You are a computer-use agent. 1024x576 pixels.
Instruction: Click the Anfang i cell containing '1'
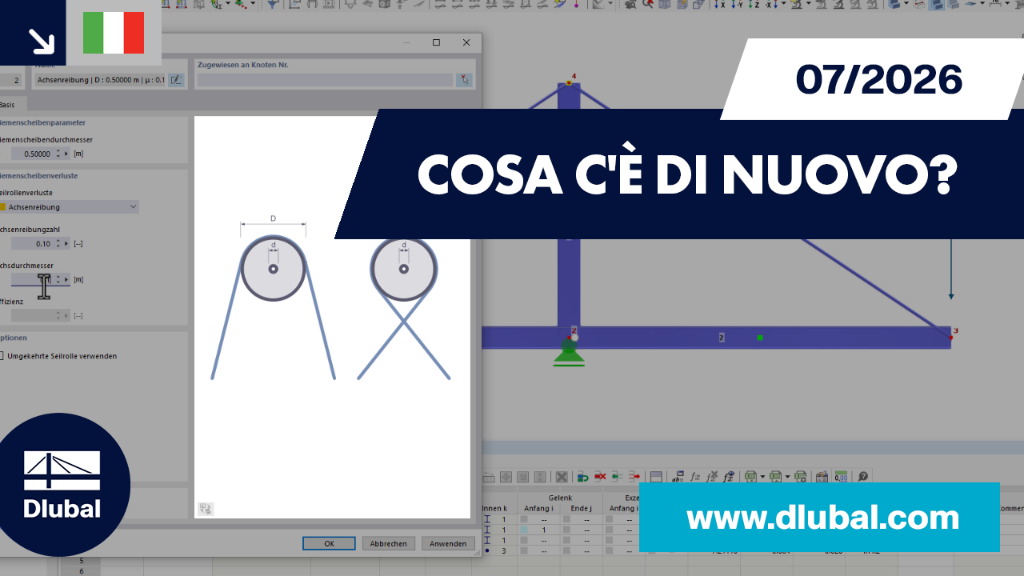pos(543,530)
